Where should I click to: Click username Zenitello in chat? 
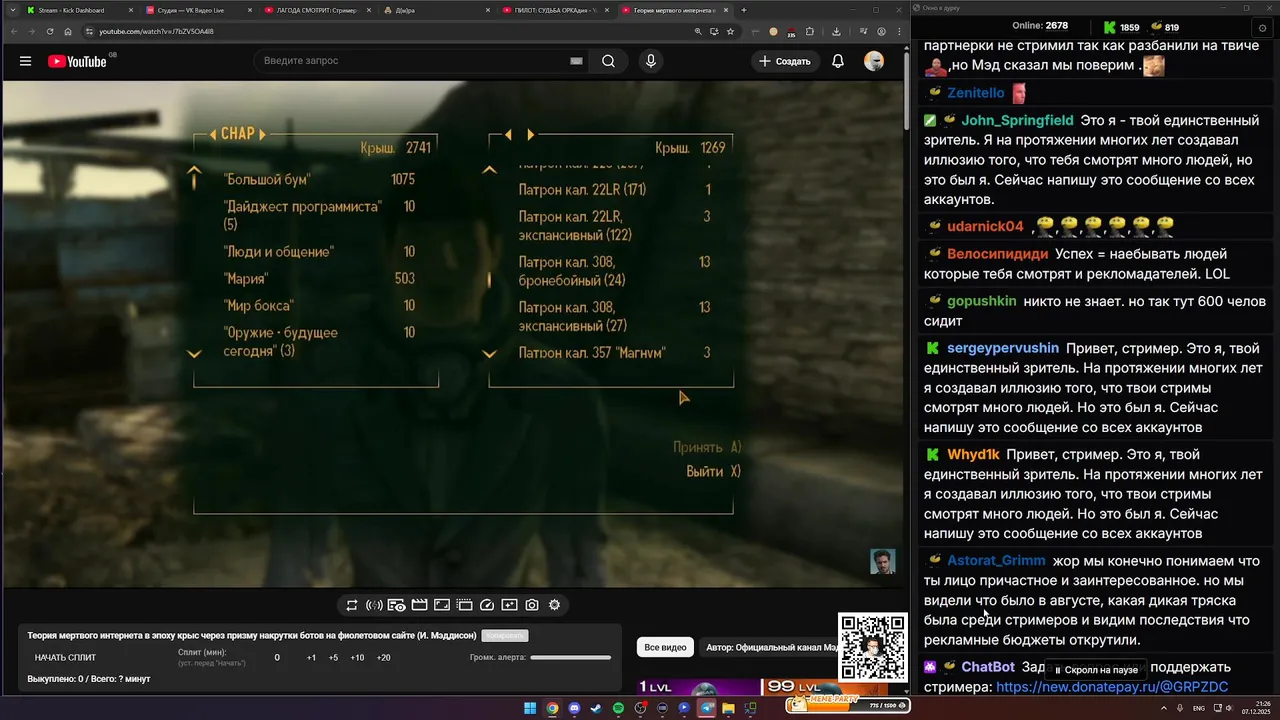click(976, 93)
